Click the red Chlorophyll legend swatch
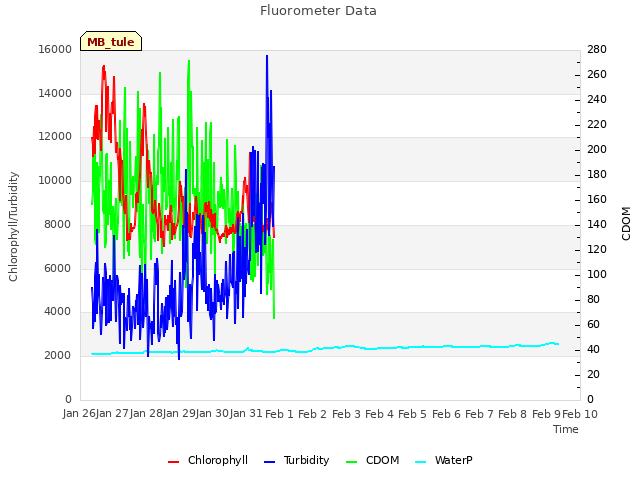Screen dimensions: 640x480 click(173, 462)
